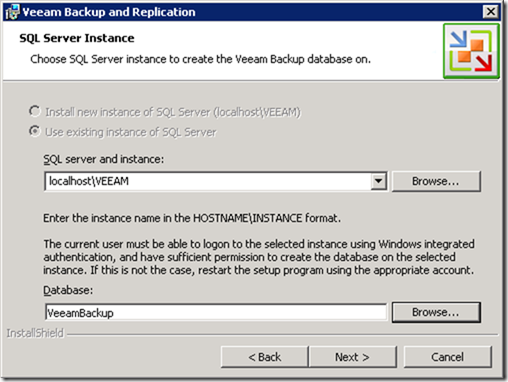508x382 pixels.
Task: Click the Veeam arrows logo in header
Action: click(x=471, y=51)
